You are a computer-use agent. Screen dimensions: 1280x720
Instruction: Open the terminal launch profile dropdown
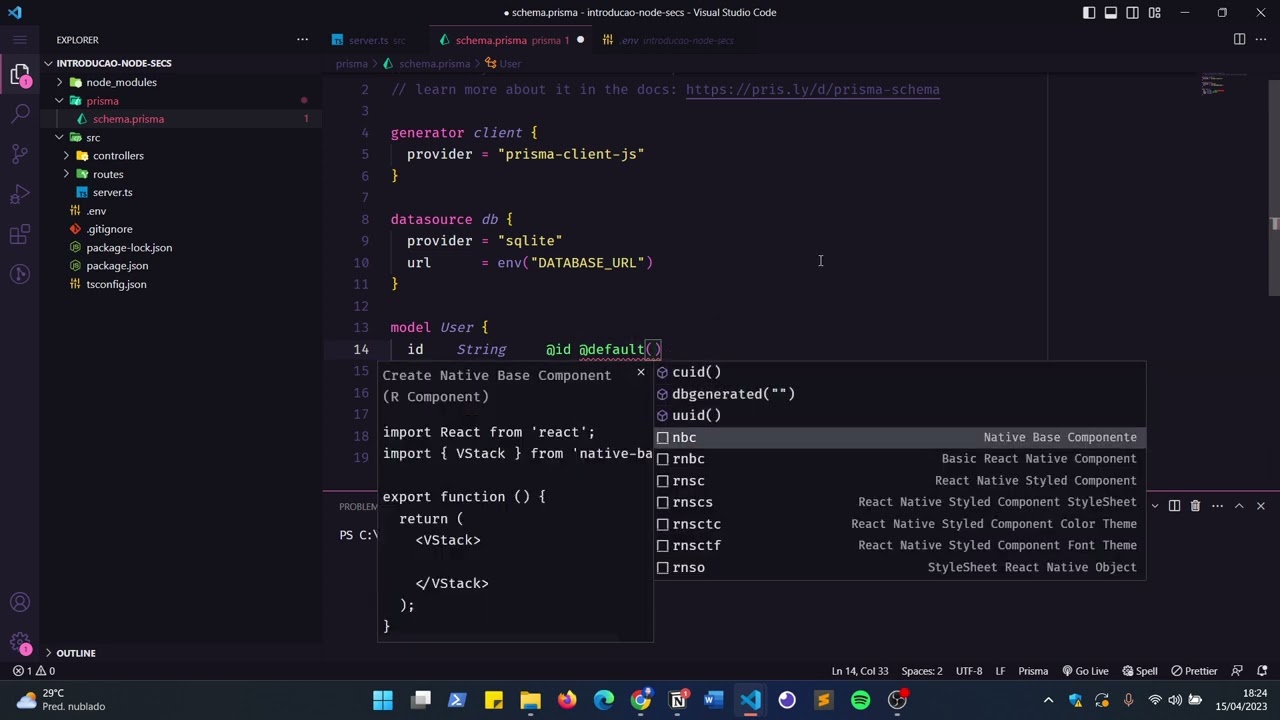pos(1155,506)
